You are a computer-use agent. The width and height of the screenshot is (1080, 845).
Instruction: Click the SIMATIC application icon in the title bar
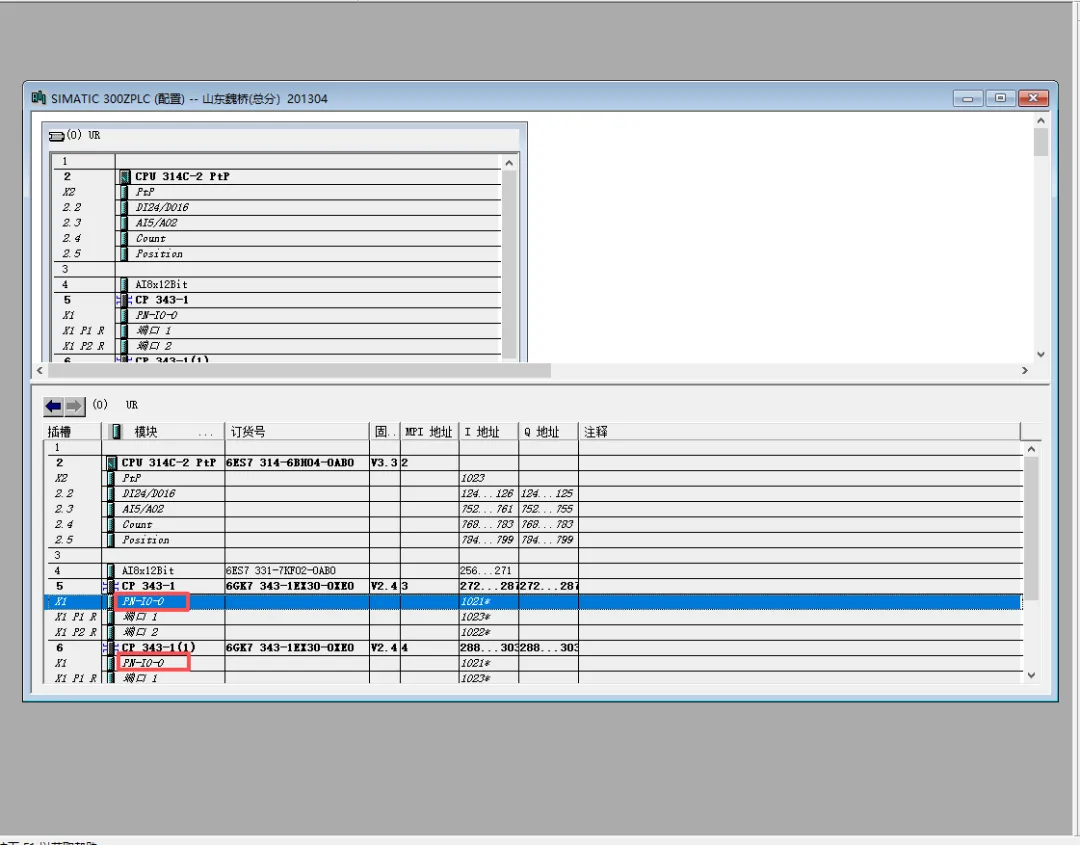[39, 98]
